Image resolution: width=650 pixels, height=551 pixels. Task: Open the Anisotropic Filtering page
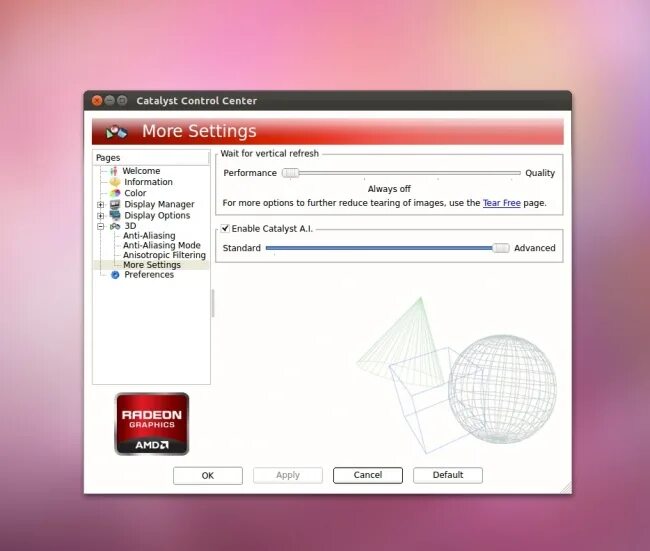164,255
